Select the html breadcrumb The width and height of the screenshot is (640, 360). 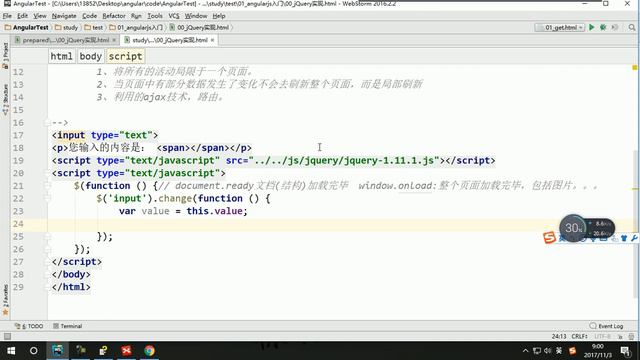(x=62, y=56)
